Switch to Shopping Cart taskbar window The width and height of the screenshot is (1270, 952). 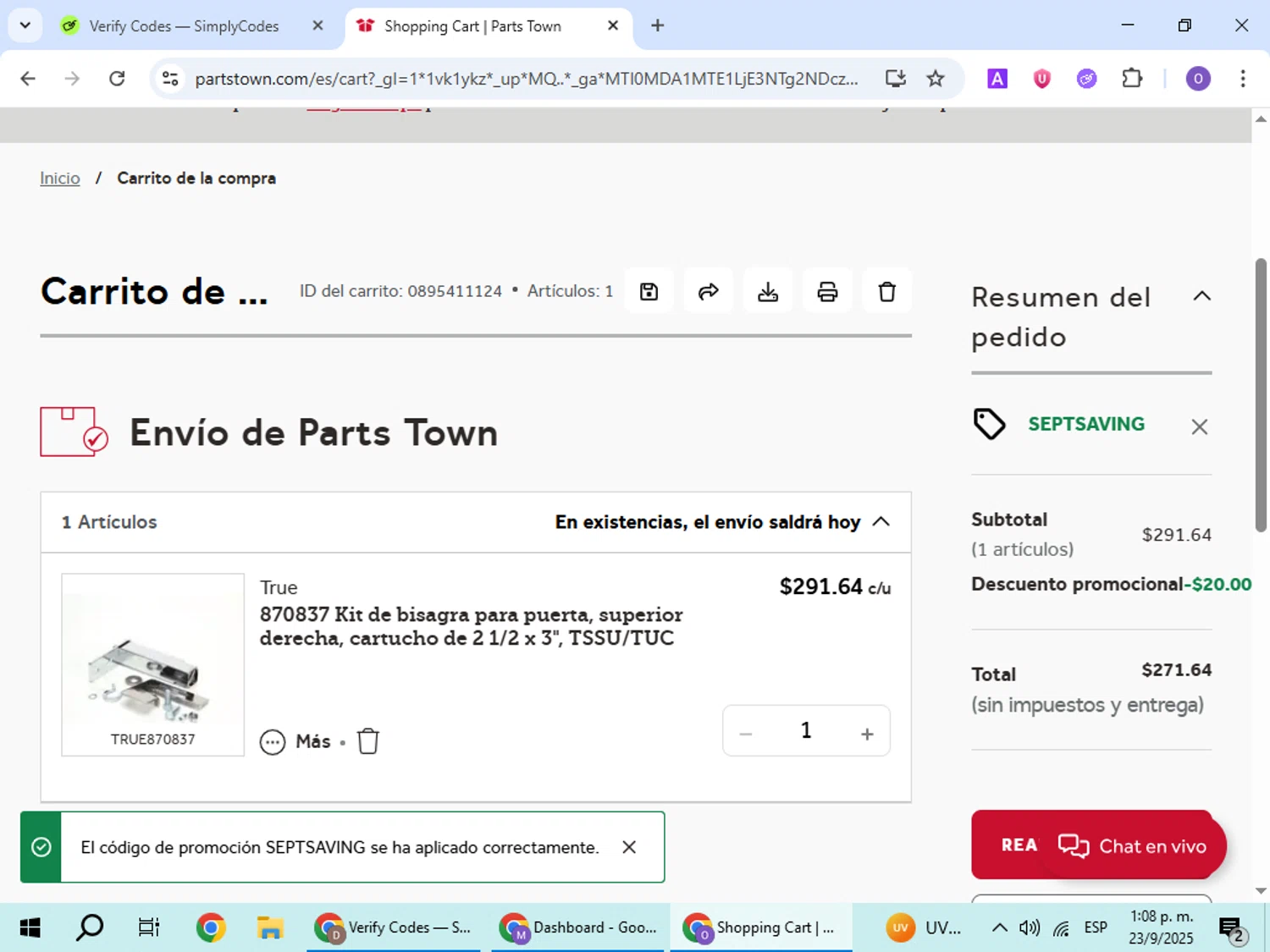click(760, 927)
